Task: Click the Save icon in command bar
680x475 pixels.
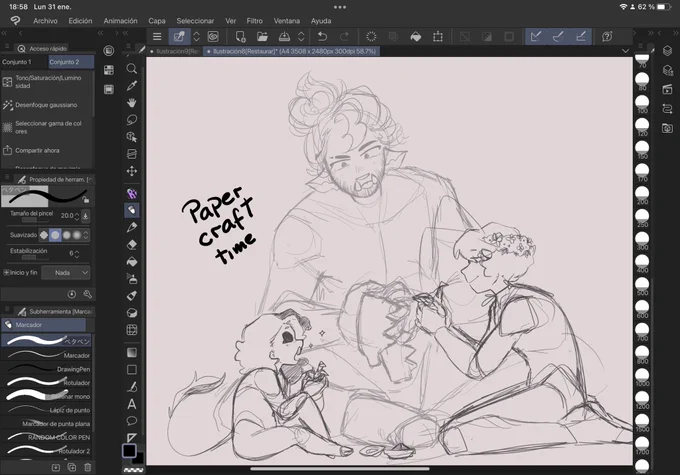Action: point(284,37)
